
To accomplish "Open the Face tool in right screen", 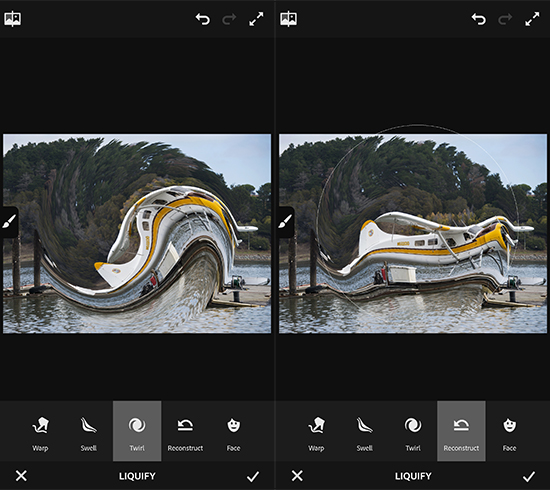I will (x=509, y=432).
